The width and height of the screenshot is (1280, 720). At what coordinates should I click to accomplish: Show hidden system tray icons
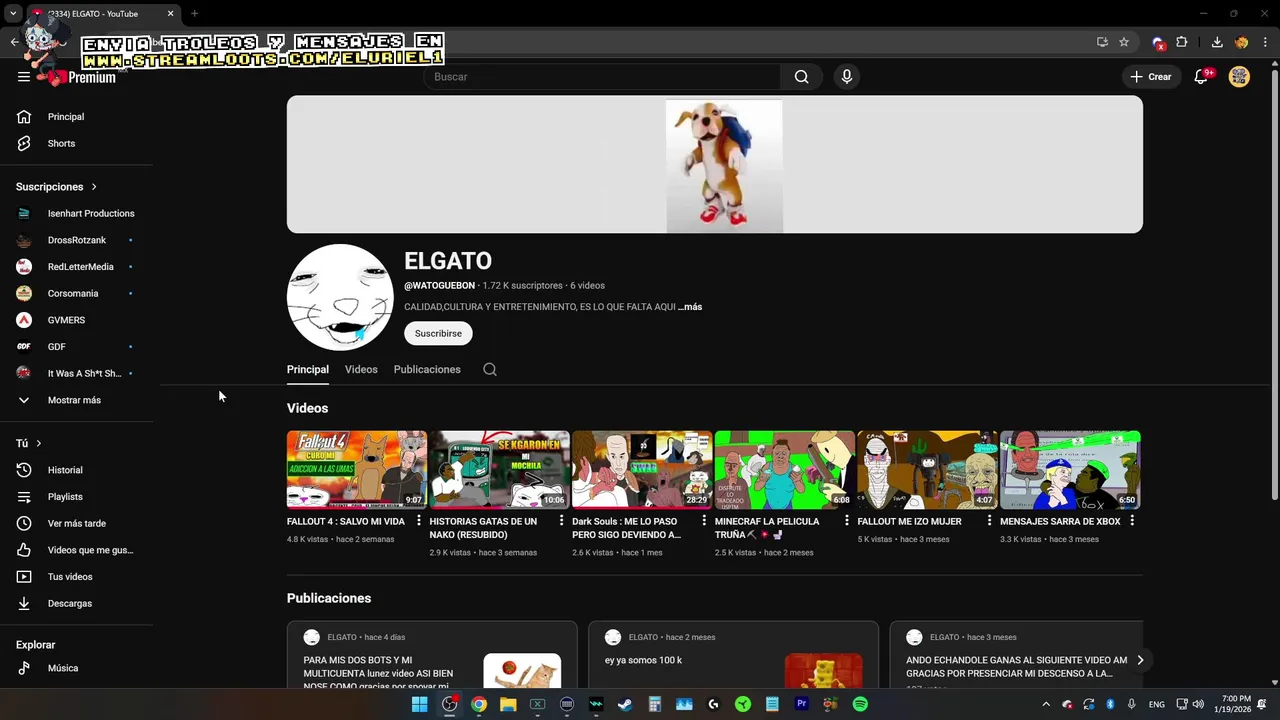(1047, 704)
